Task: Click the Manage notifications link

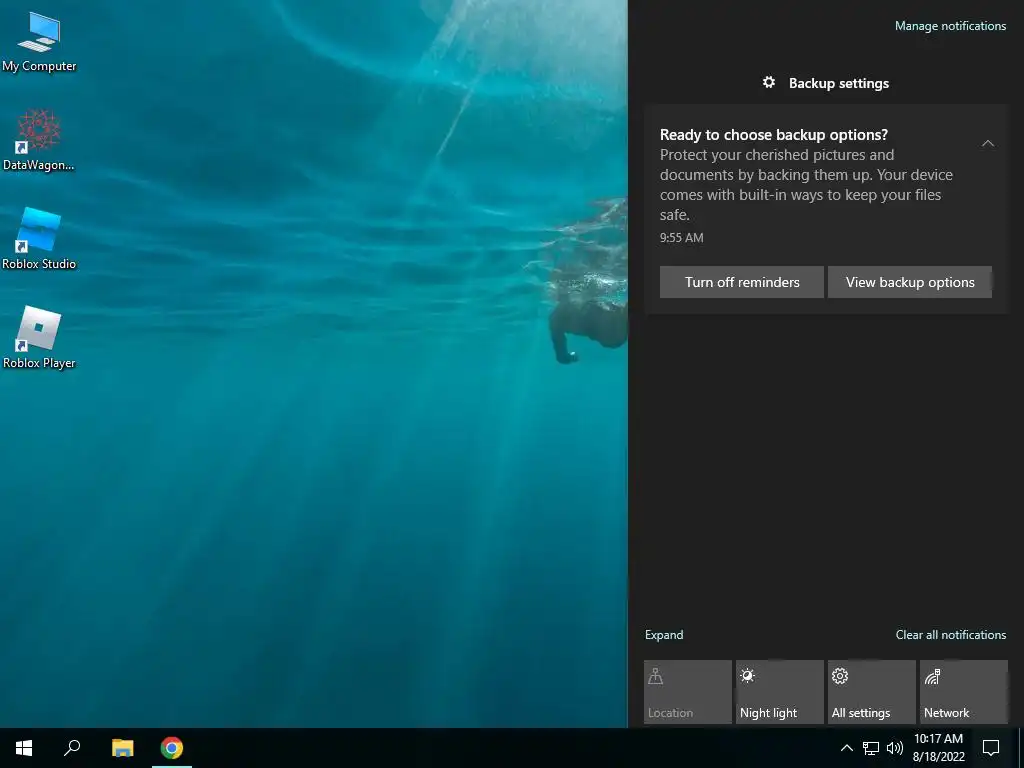Action: click(x=950, y=26)
